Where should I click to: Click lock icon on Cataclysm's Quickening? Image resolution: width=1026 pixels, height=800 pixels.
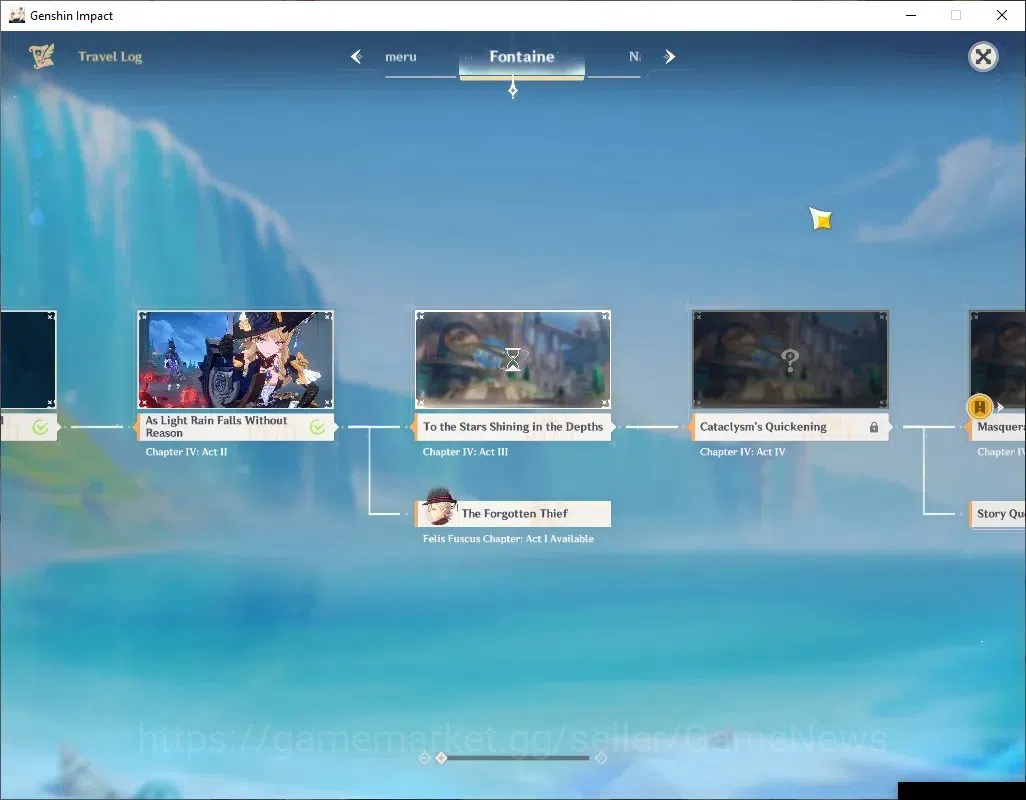pos(874,427)
